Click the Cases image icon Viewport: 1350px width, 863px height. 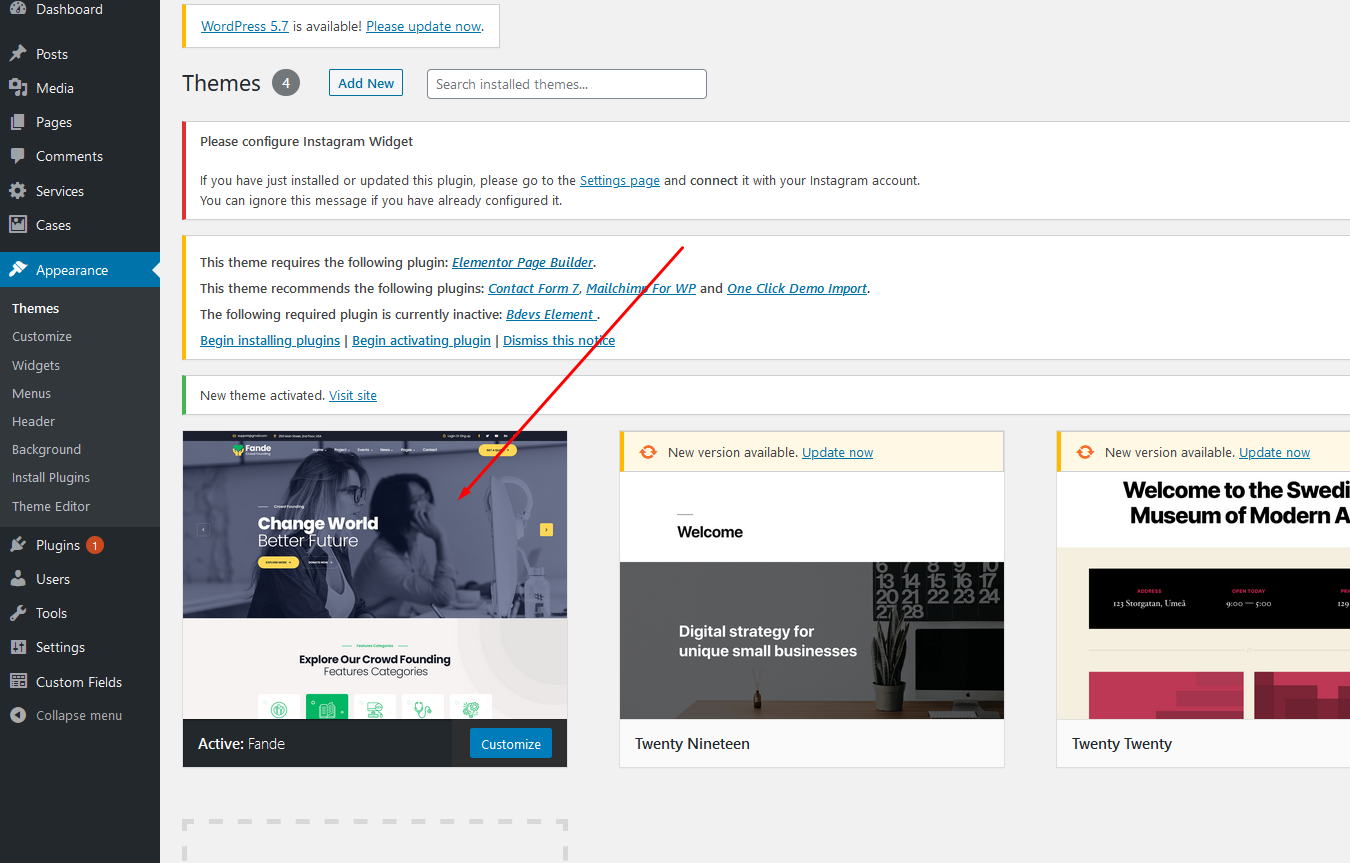(18, 225)
